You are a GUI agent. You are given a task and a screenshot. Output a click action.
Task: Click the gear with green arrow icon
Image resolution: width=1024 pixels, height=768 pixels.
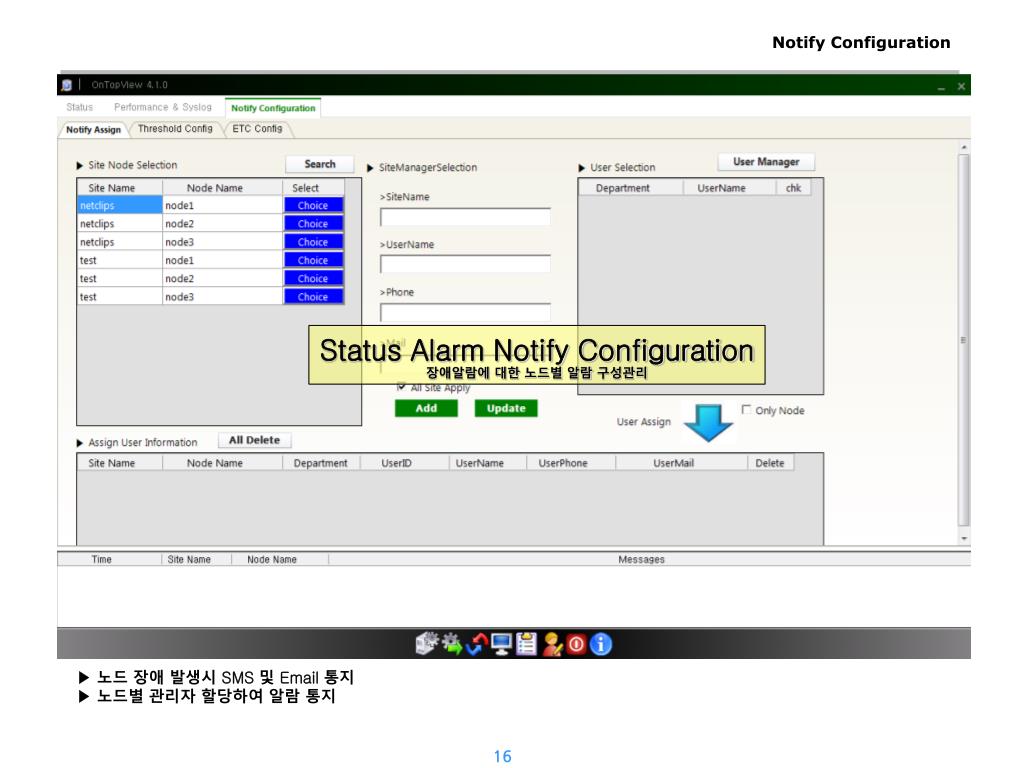point(451,644)
